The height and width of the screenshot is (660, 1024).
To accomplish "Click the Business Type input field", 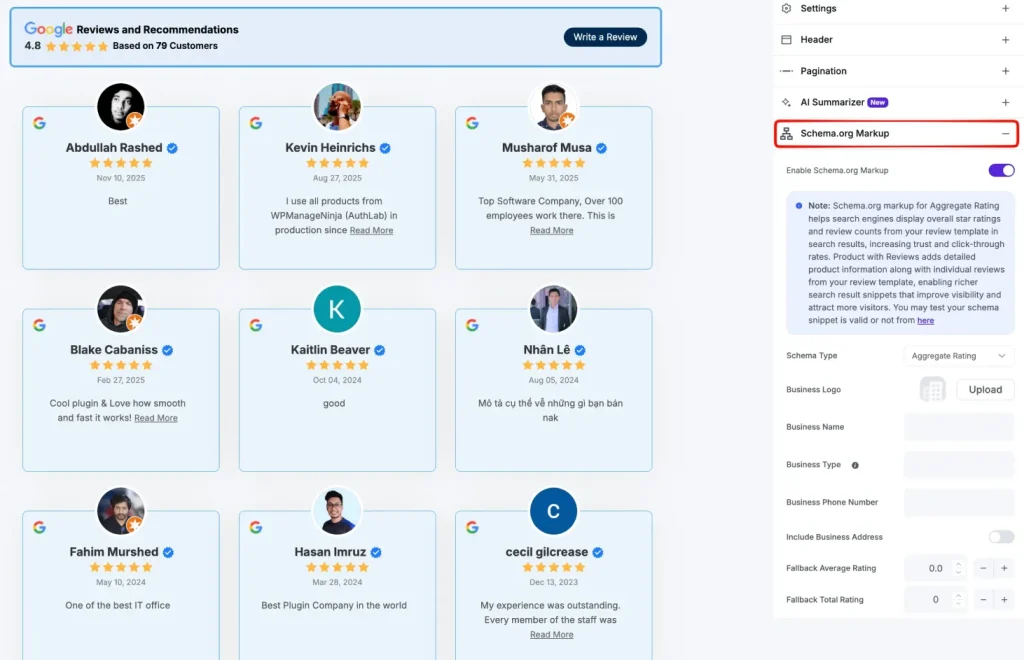I will click(x=959, y=465).
